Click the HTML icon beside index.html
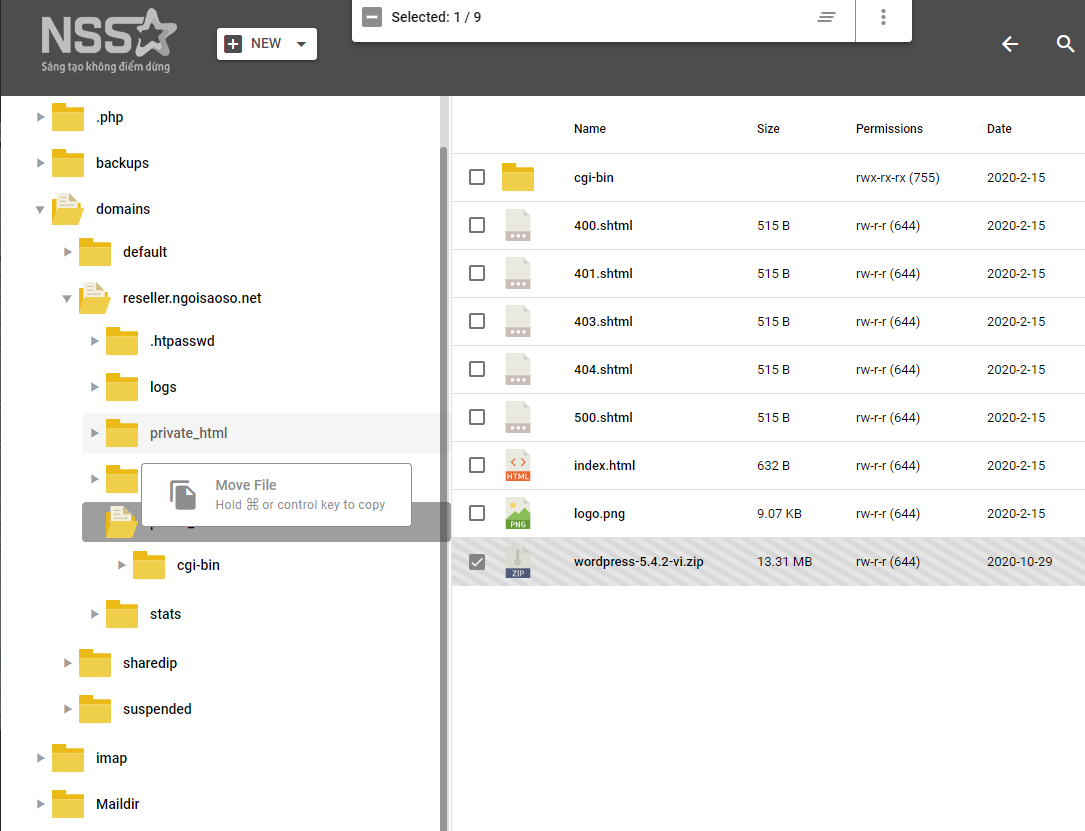 [x=517, y=465]
